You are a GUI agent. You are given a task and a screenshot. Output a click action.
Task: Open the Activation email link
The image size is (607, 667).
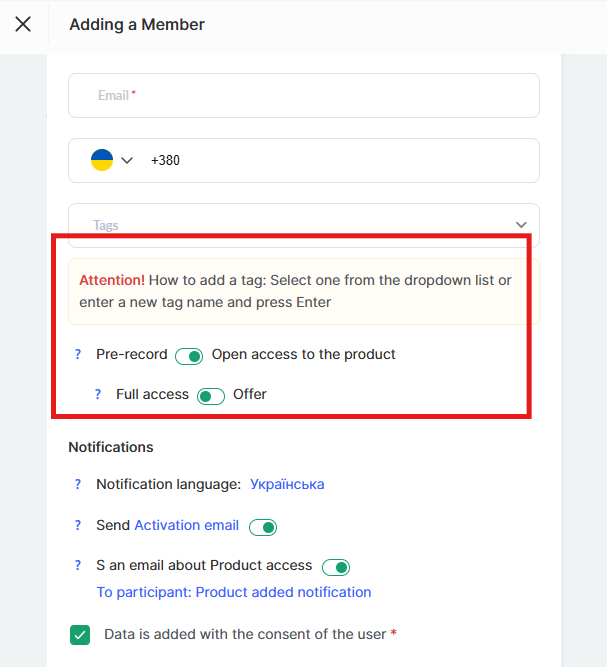point(187,525)
